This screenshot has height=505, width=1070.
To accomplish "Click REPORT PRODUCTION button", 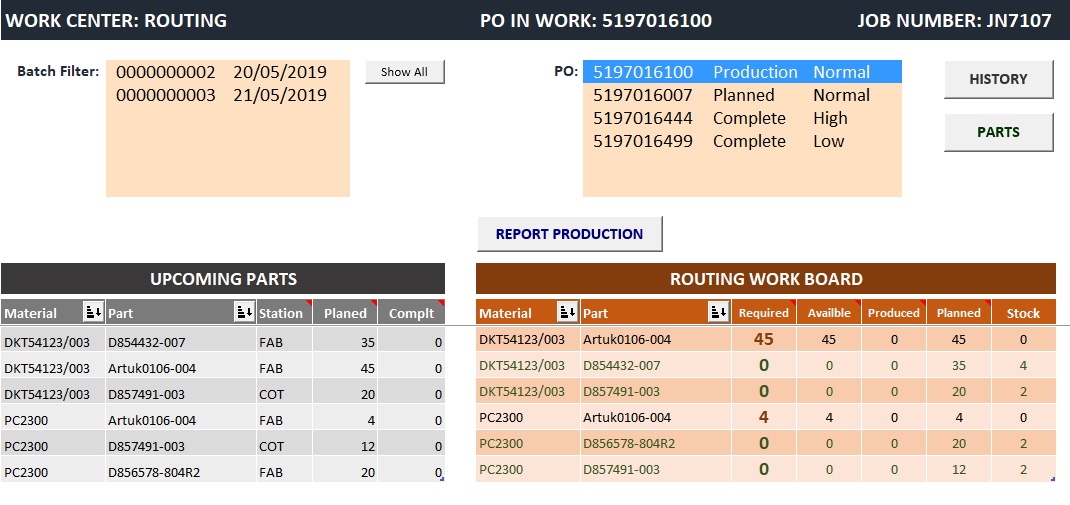I will 569,234.
